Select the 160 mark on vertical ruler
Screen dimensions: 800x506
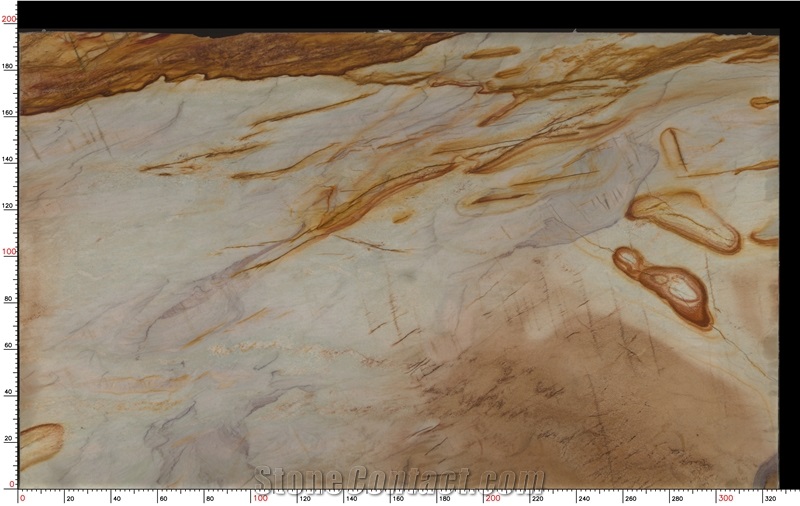9,112
